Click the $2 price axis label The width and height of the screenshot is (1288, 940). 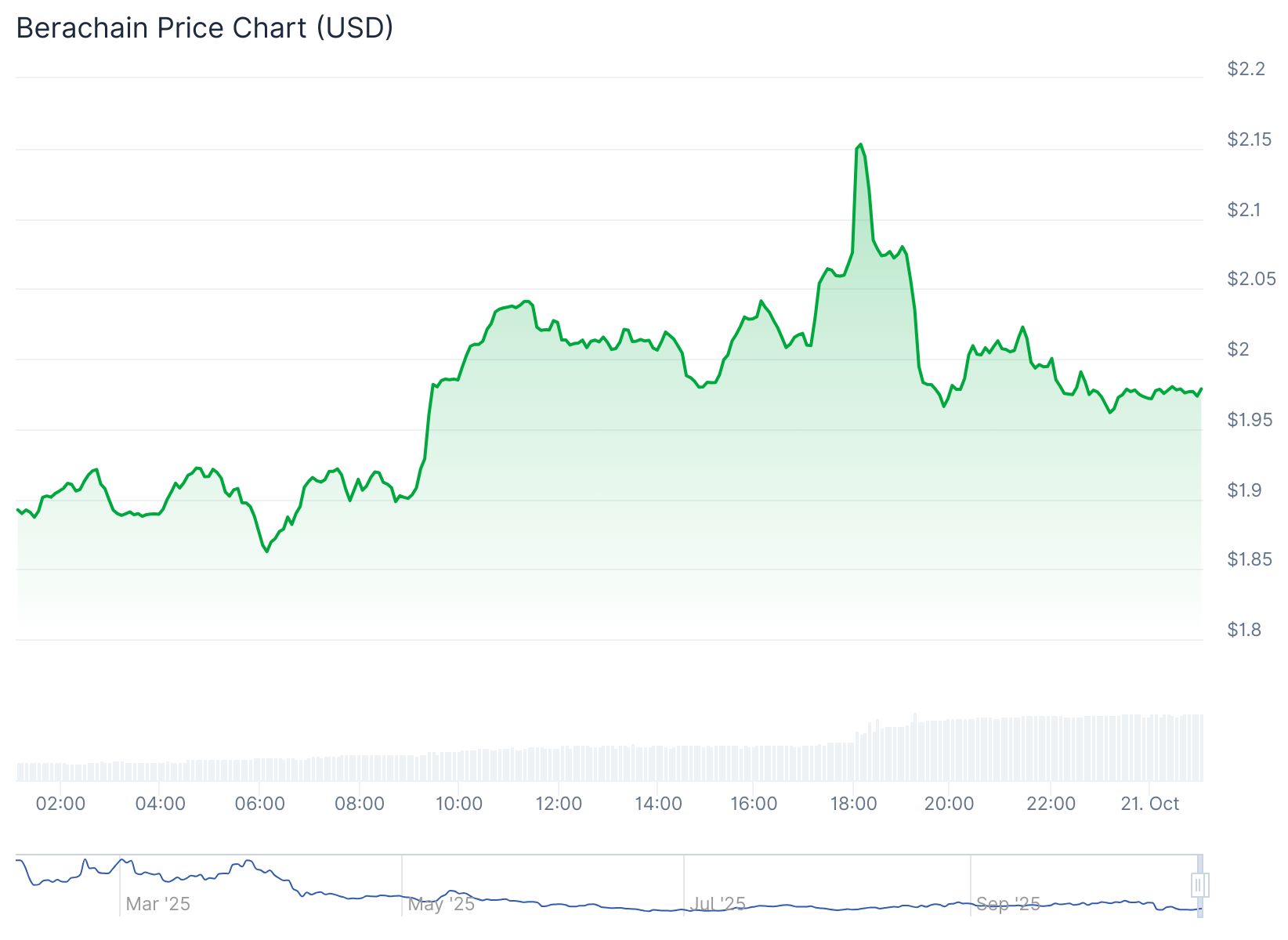coord(1238,349)
